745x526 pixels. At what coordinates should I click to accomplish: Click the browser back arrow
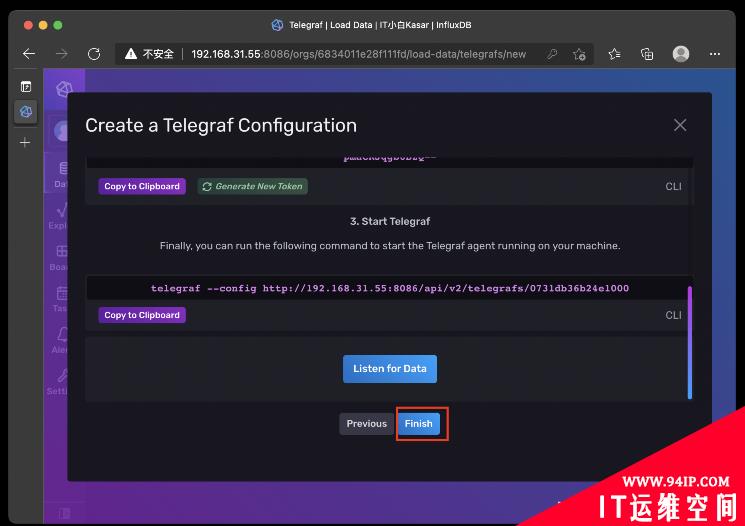coord(29,54)
